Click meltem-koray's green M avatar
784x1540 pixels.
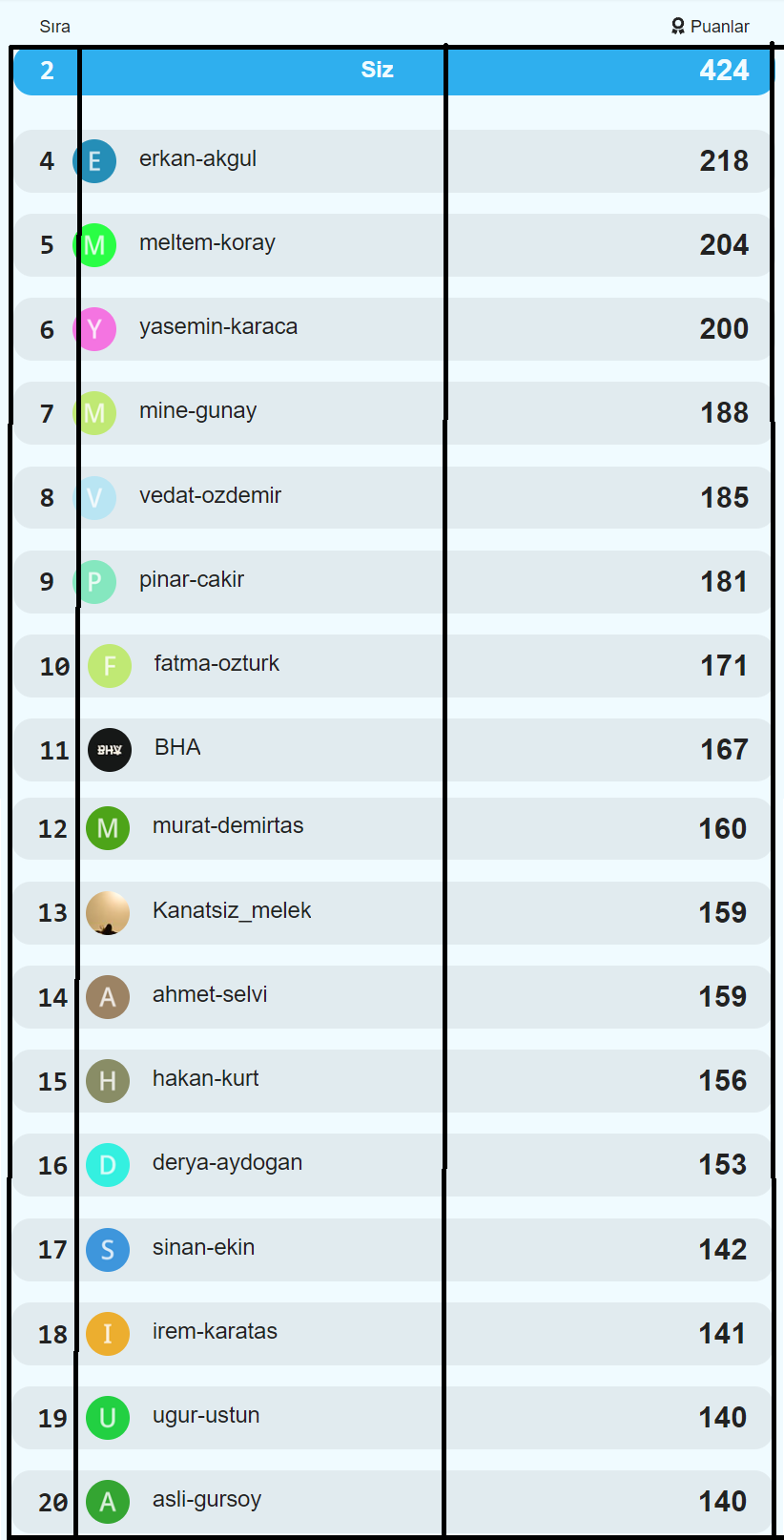pos(94,245)
